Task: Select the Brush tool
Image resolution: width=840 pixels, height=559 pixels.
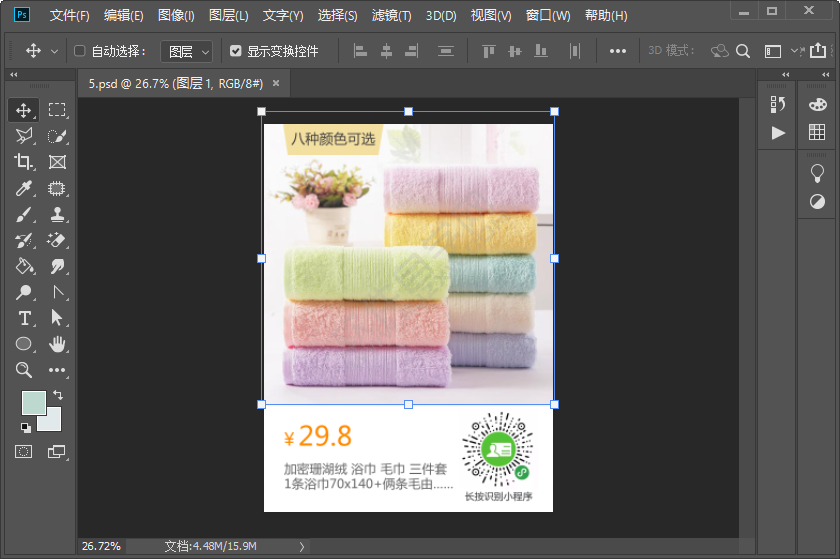Action: [24, 214]
